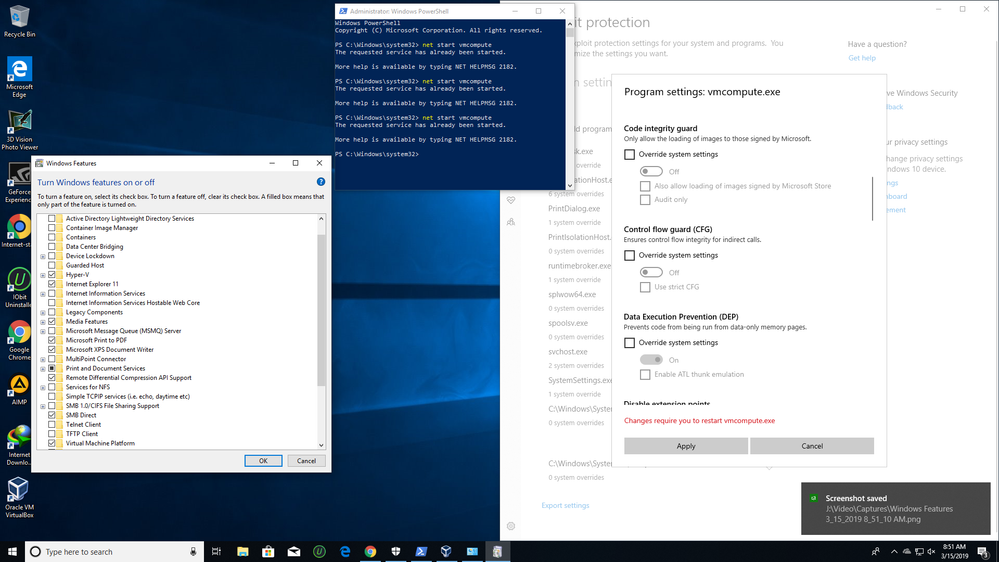Check Override system settings for Data Execution Prevention

pyautogui.click(x=629, y=343)
